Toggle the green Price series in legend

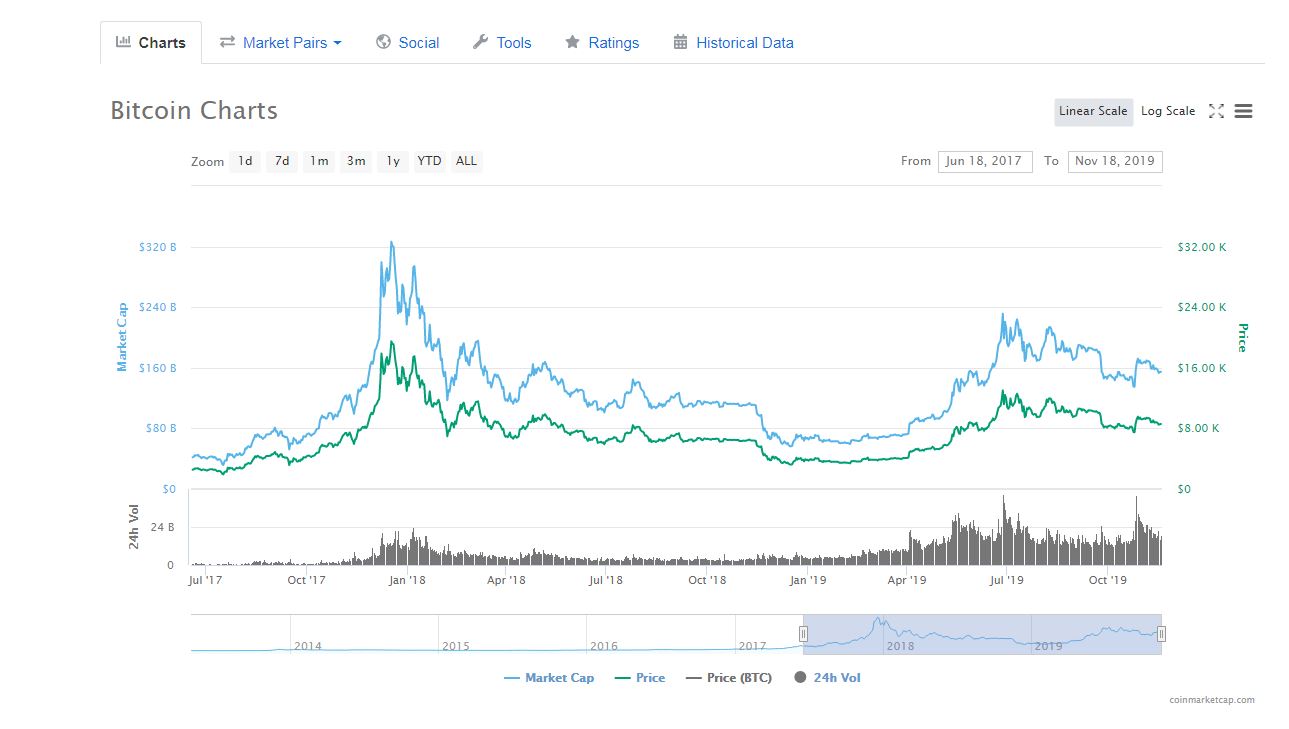[x=640, y=678]
